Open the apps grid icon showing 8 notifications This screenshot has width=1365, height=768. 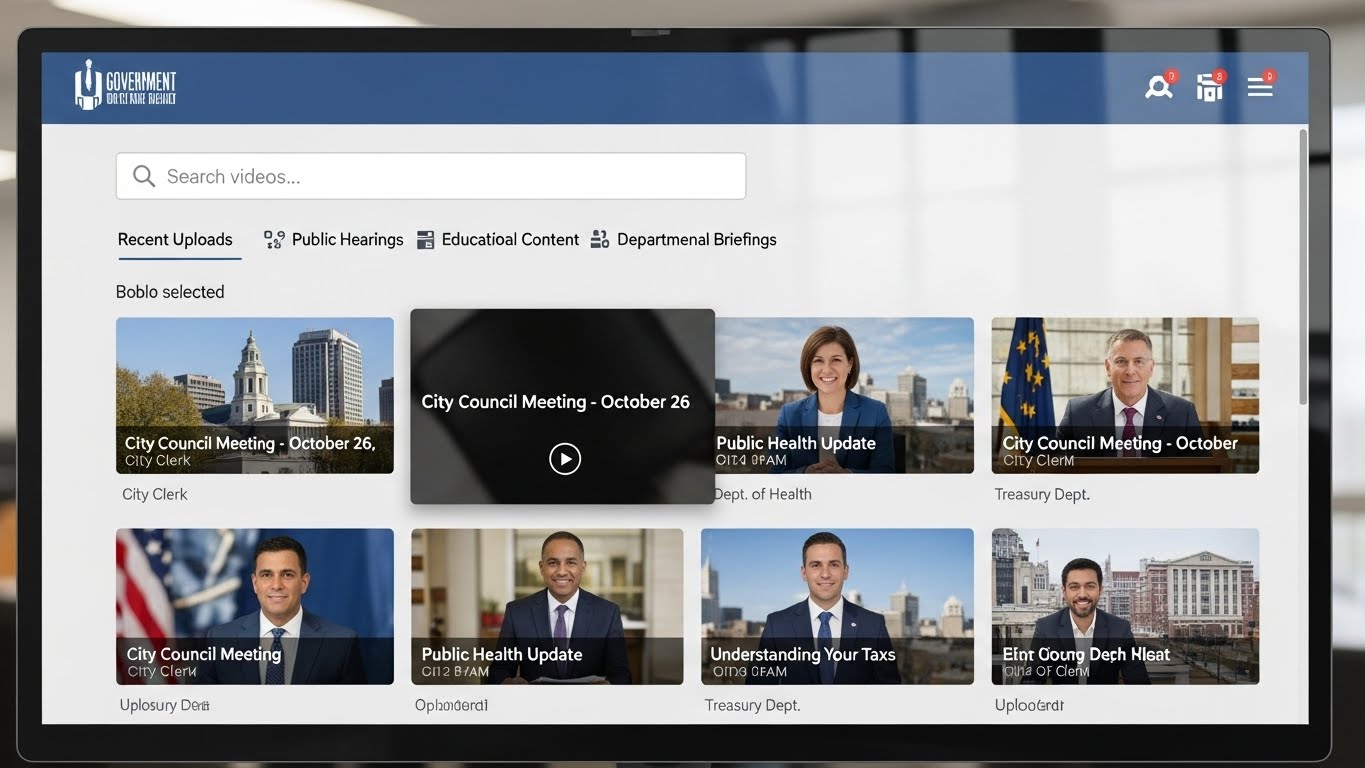[x=1209, y=87]
